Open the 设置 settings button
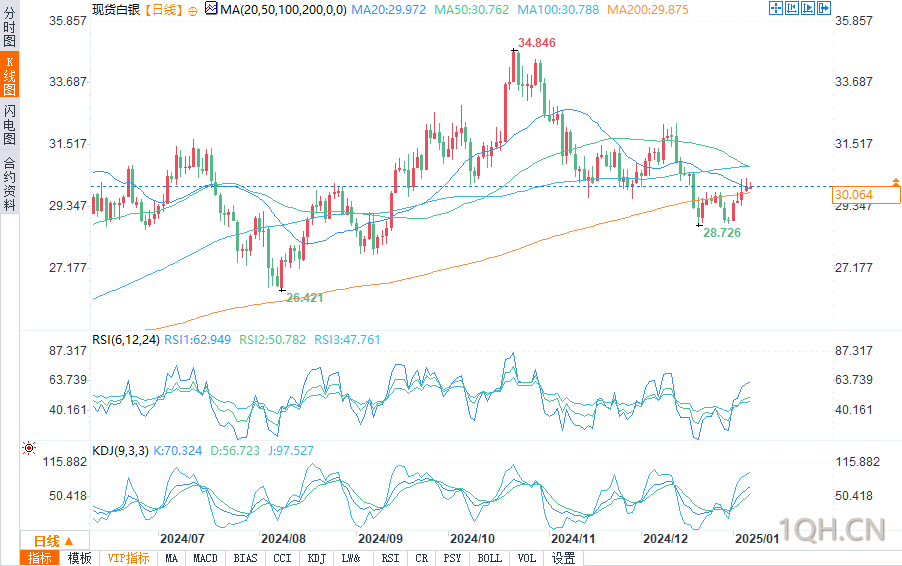 [563, 558]
